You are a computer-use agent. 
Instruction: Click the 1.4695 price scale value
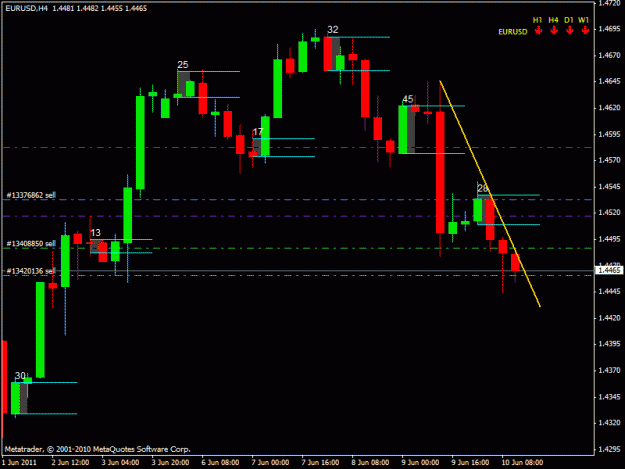click(609, 29)
